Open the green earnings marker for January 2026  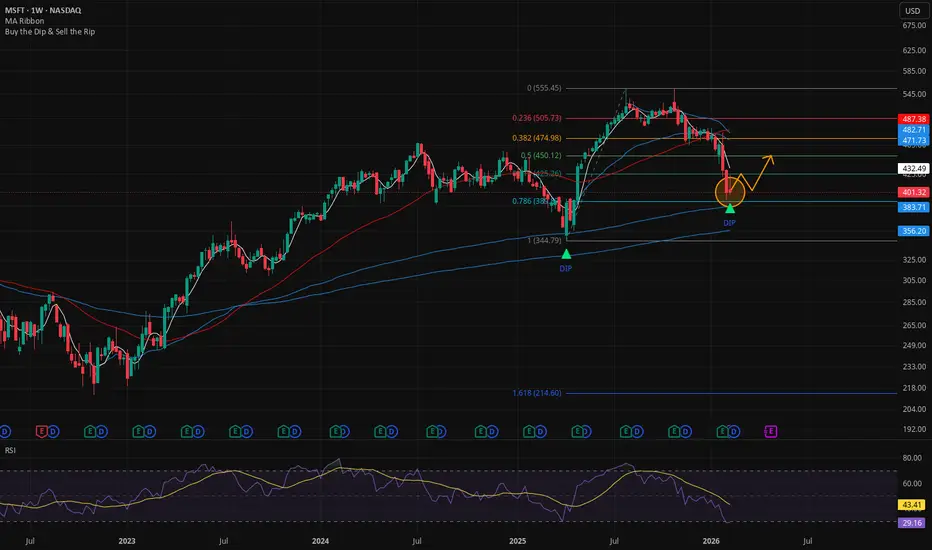pos(723,431)
